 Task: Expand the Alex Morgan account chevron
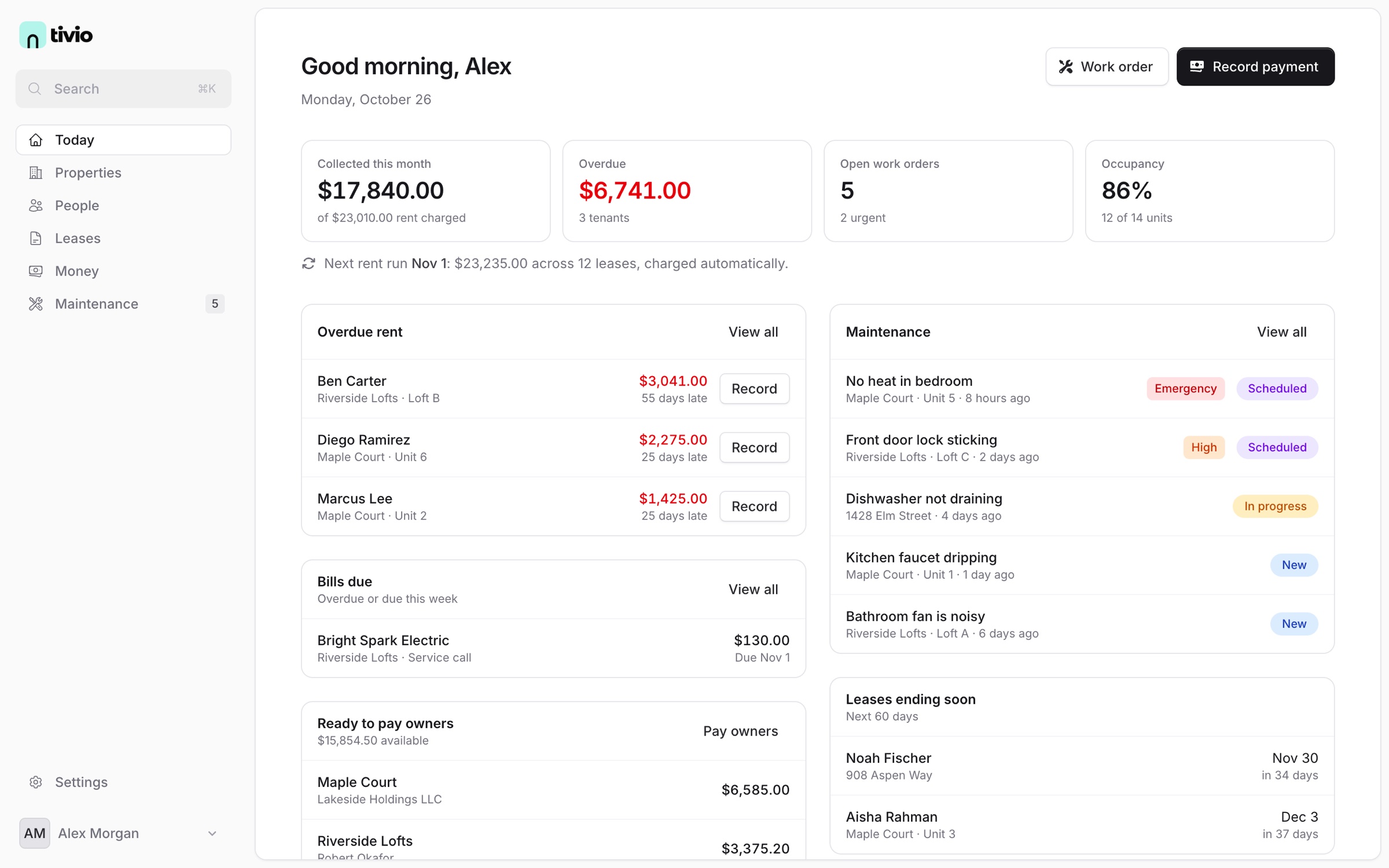point(212,833)
